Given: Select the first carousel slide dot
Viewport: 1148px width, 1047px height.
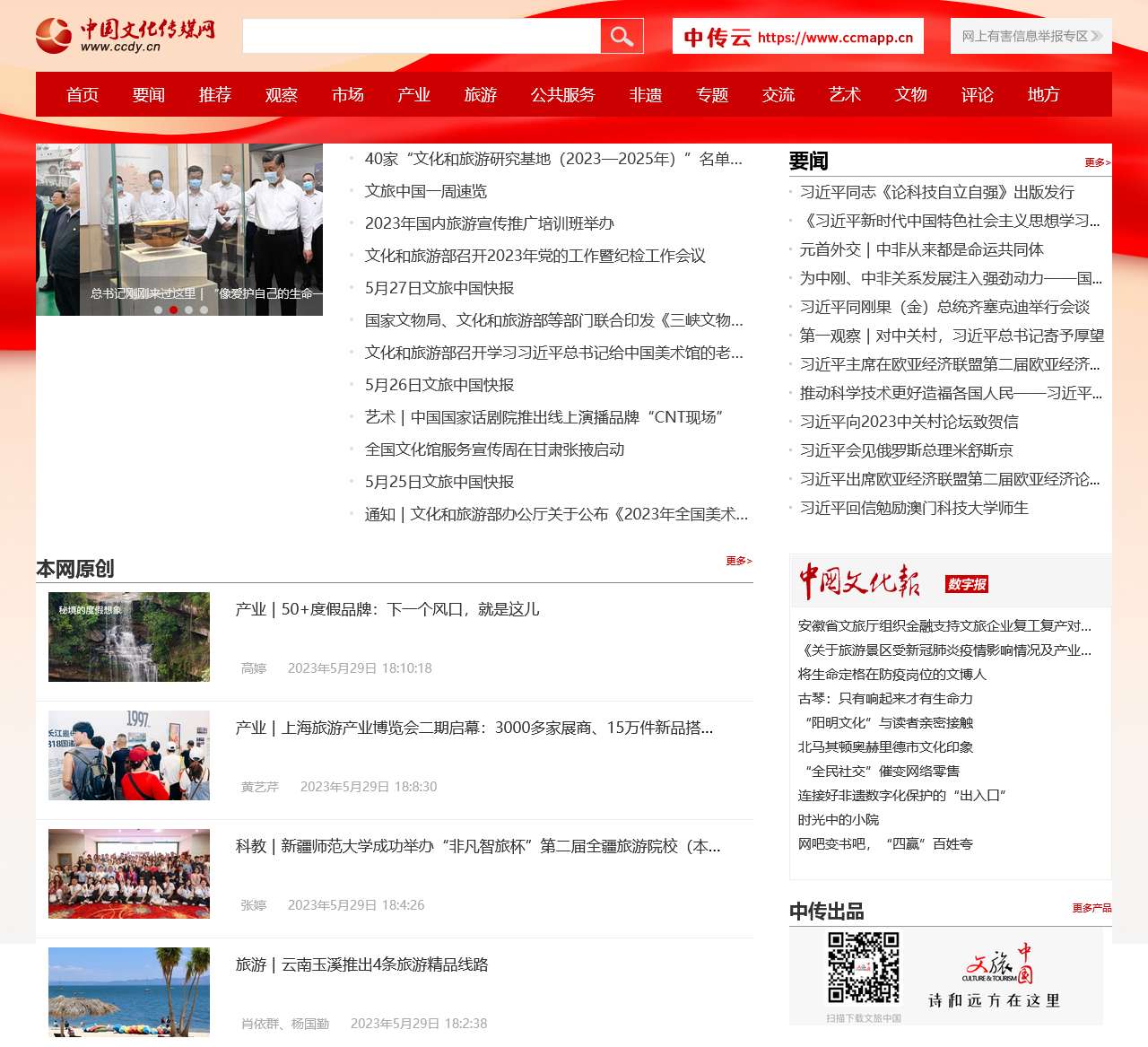Looking at the screenshot, I should (159, 310).
